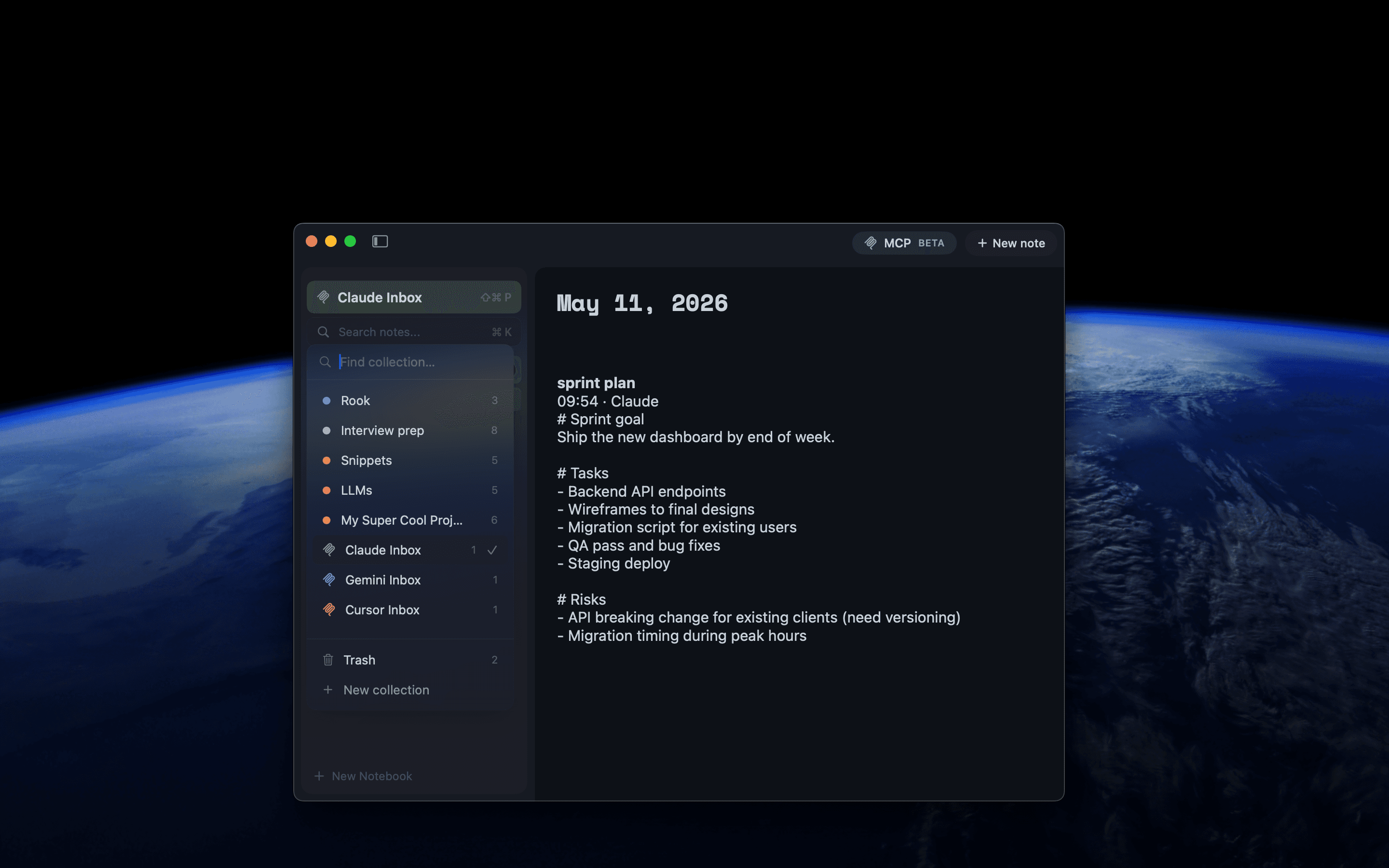Switch to Gemini Inbox
The image size is (1389, 868).
click(x=411, y=579)
